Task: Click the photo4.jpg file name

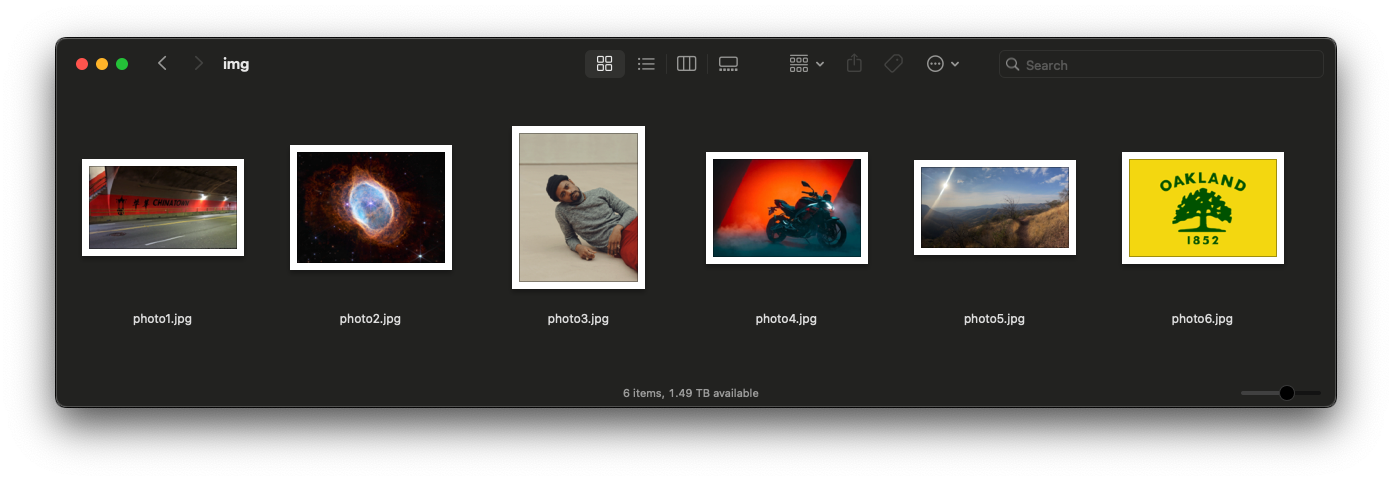Action: click(786, 319)
